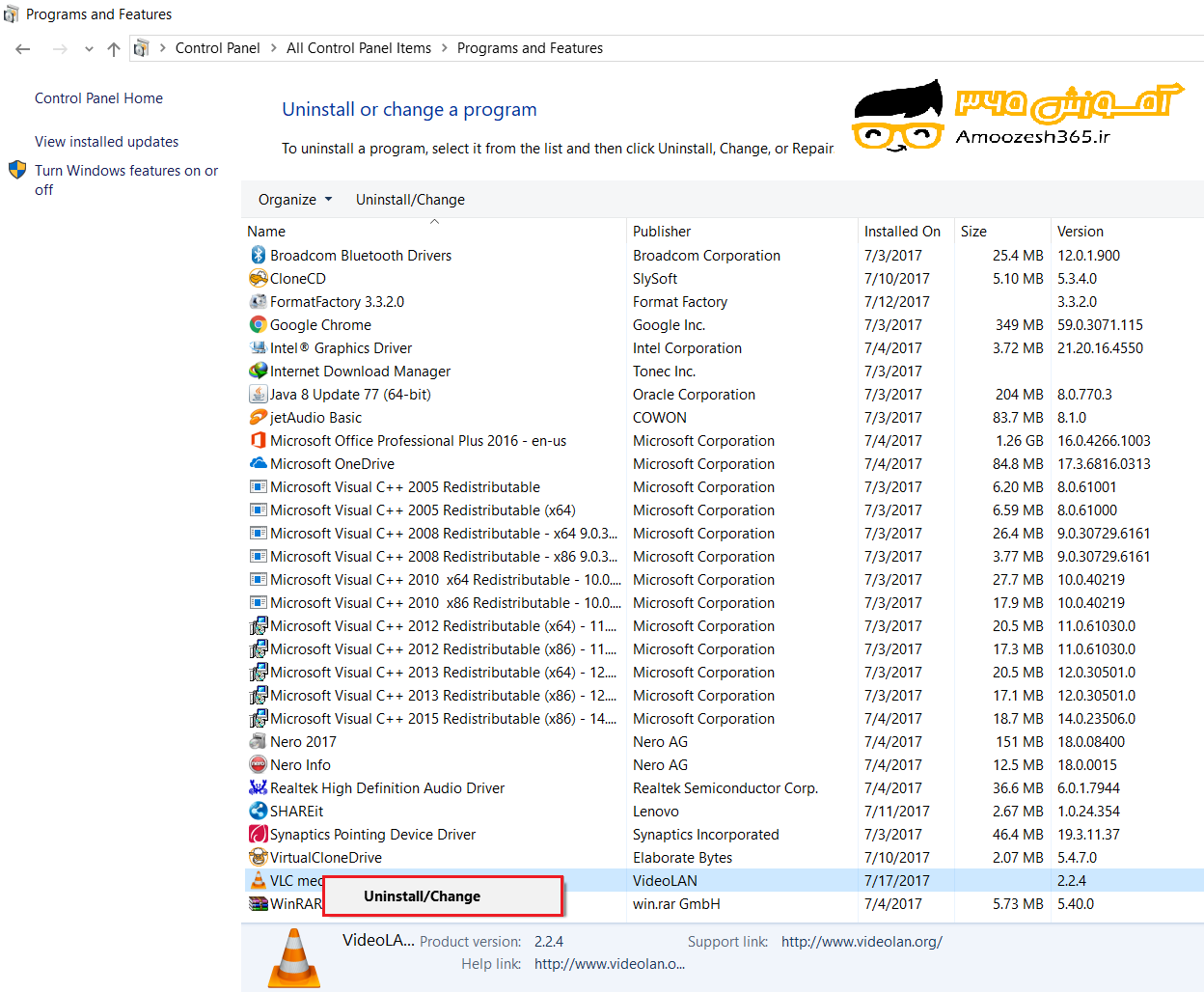Click the publisher cell 'Realtek Semiconductor Corp.'
This screenshot has width=1204, height=992.
725,788
